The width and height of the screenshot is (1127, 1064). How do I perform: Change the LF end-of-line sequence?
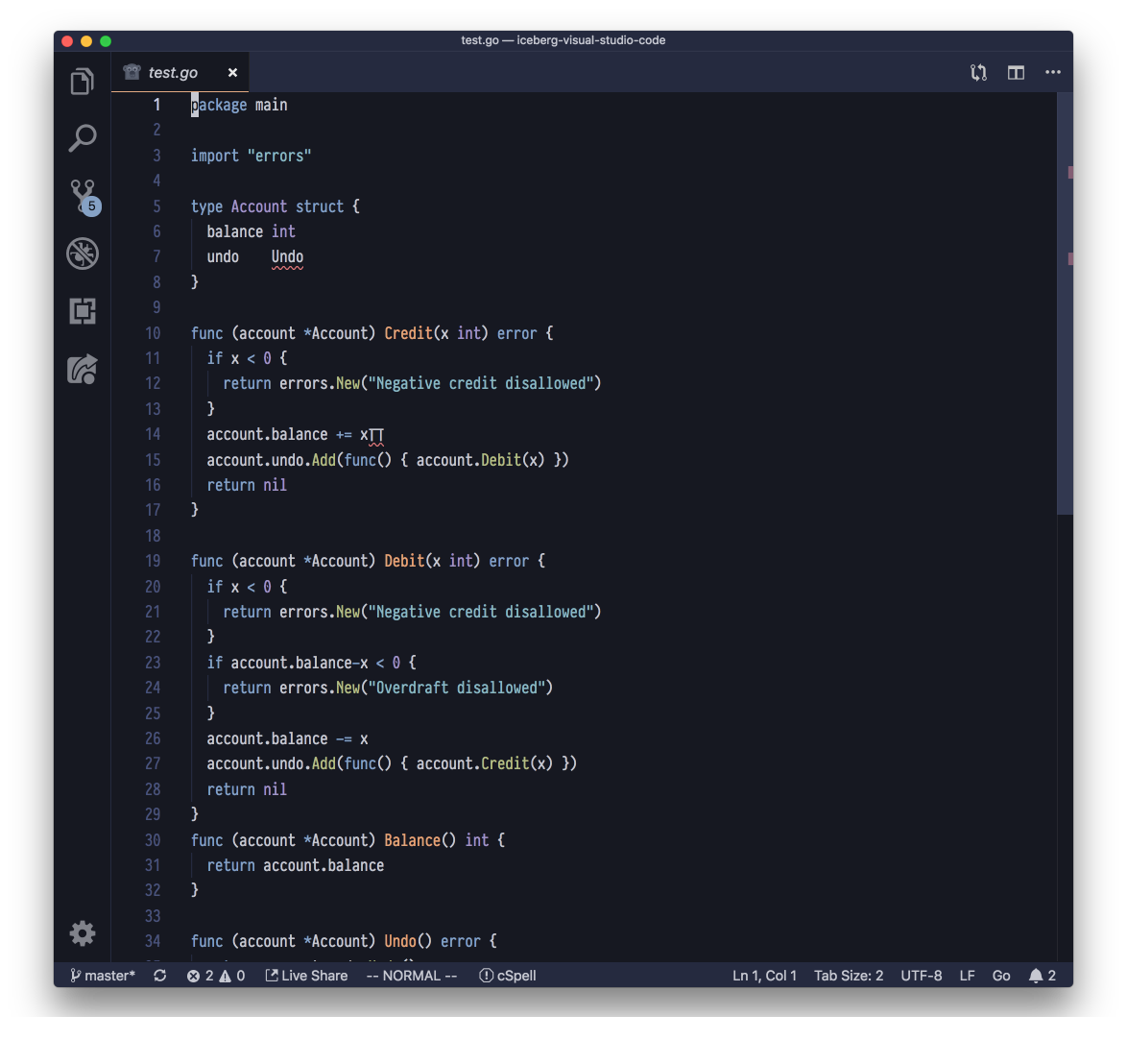point(967,976)
